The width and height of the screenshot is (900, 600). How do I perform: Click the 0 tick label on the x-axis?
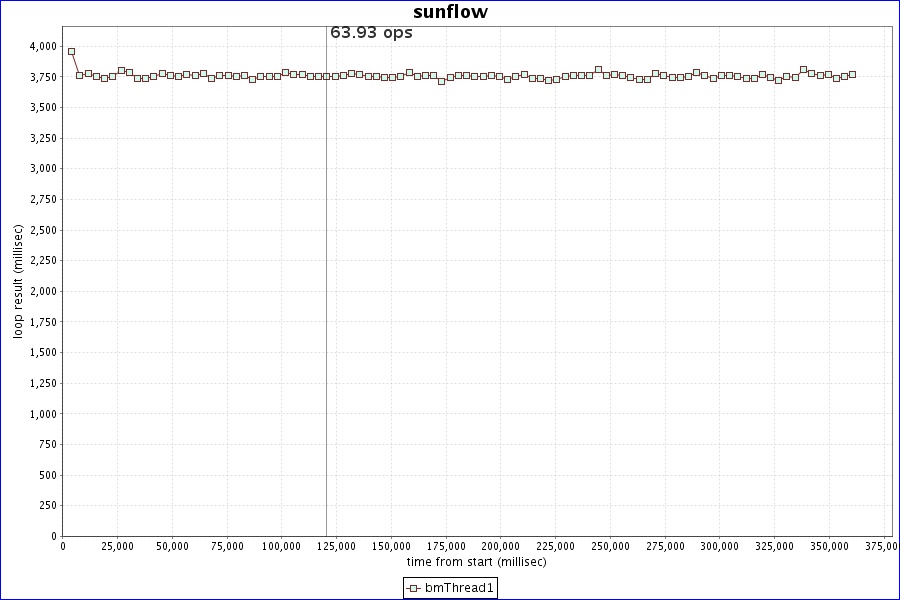(63, 546)
